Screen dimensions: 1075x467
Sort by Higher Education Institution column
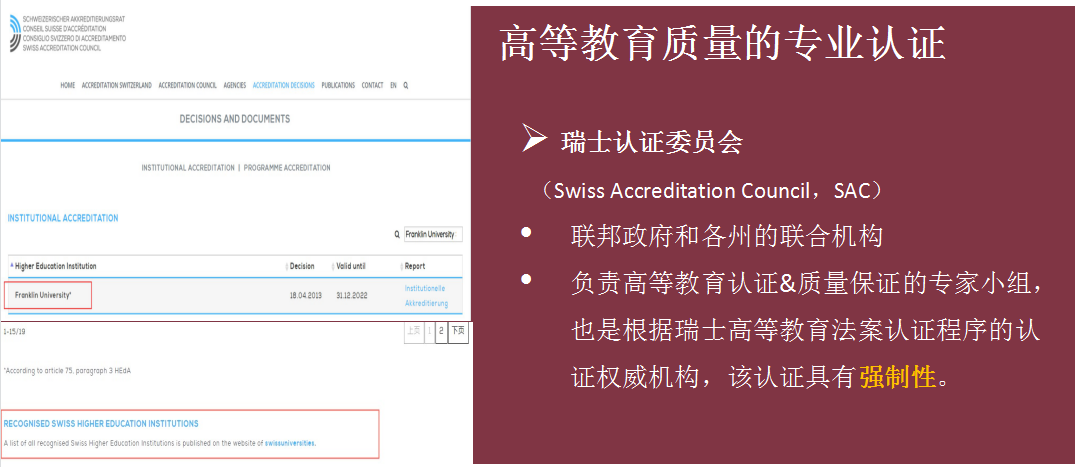pos(56,267)
